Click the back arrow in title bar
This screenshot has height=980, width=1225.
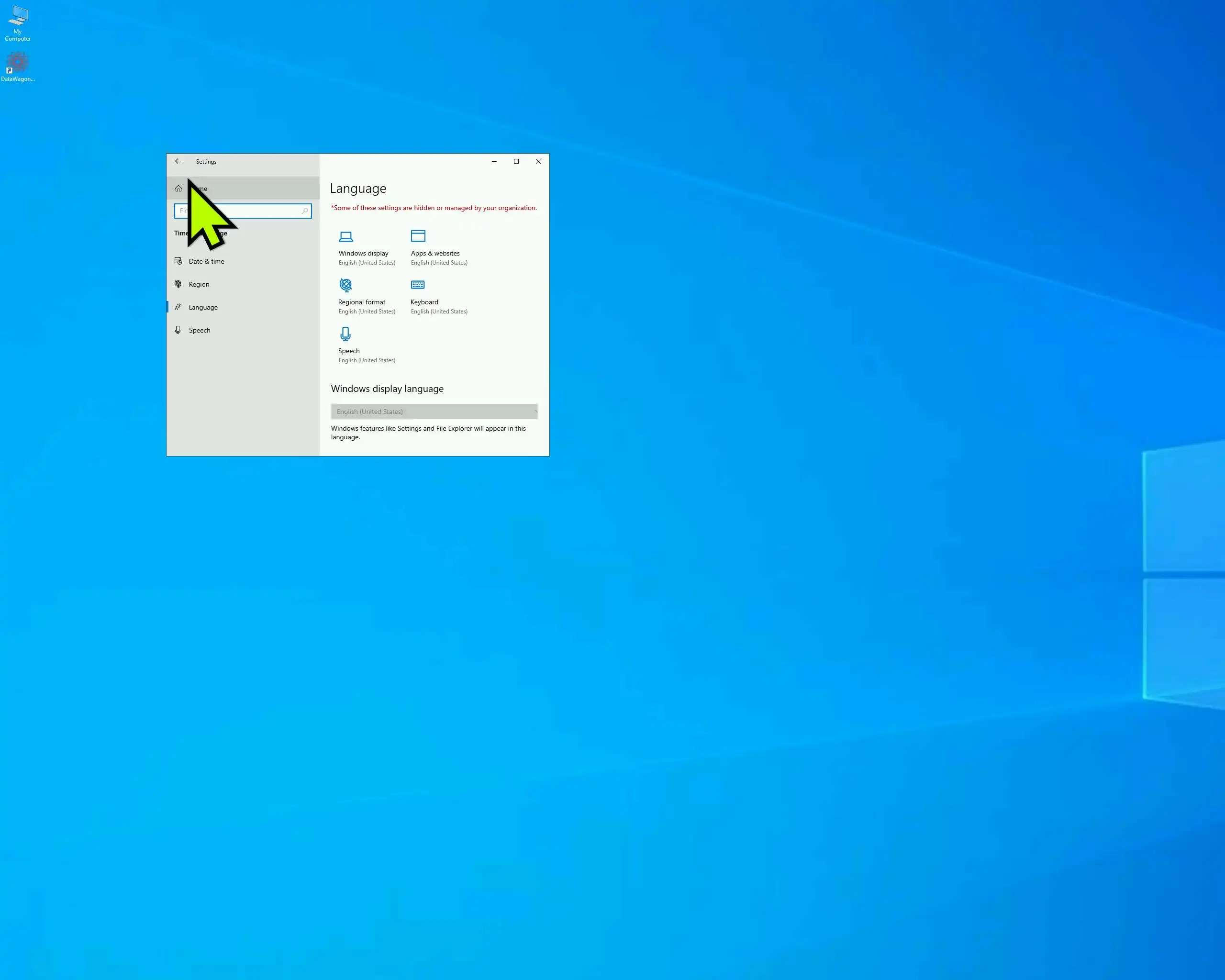point(178,161)
